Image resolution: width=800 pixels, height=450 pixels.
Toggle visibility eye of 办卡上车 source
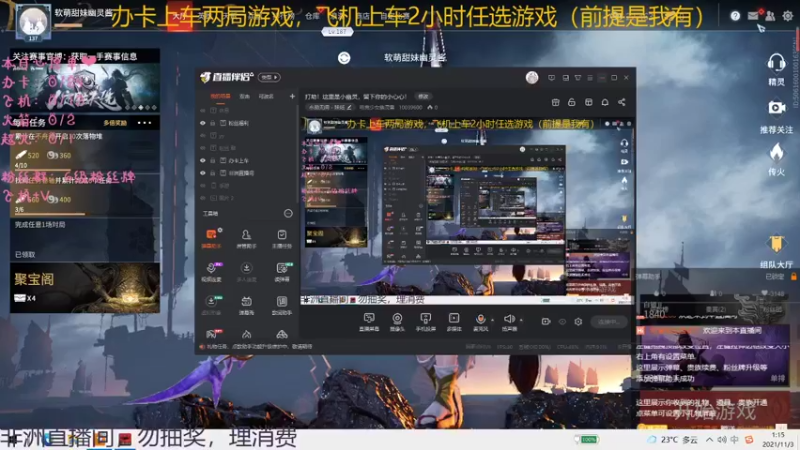coord(203,160)
